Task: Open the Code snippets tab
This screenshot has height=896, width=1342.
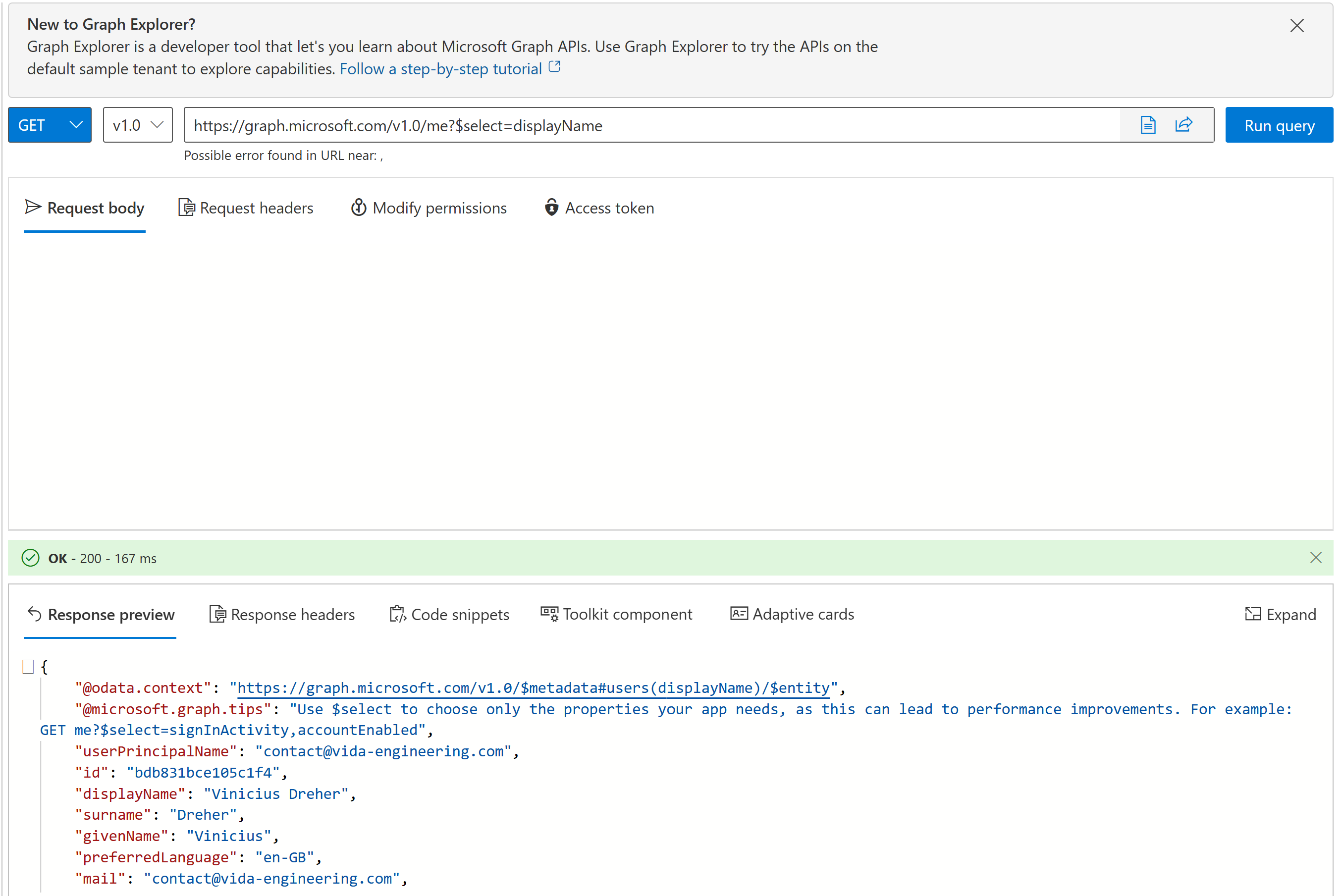Action: [449, 615]
